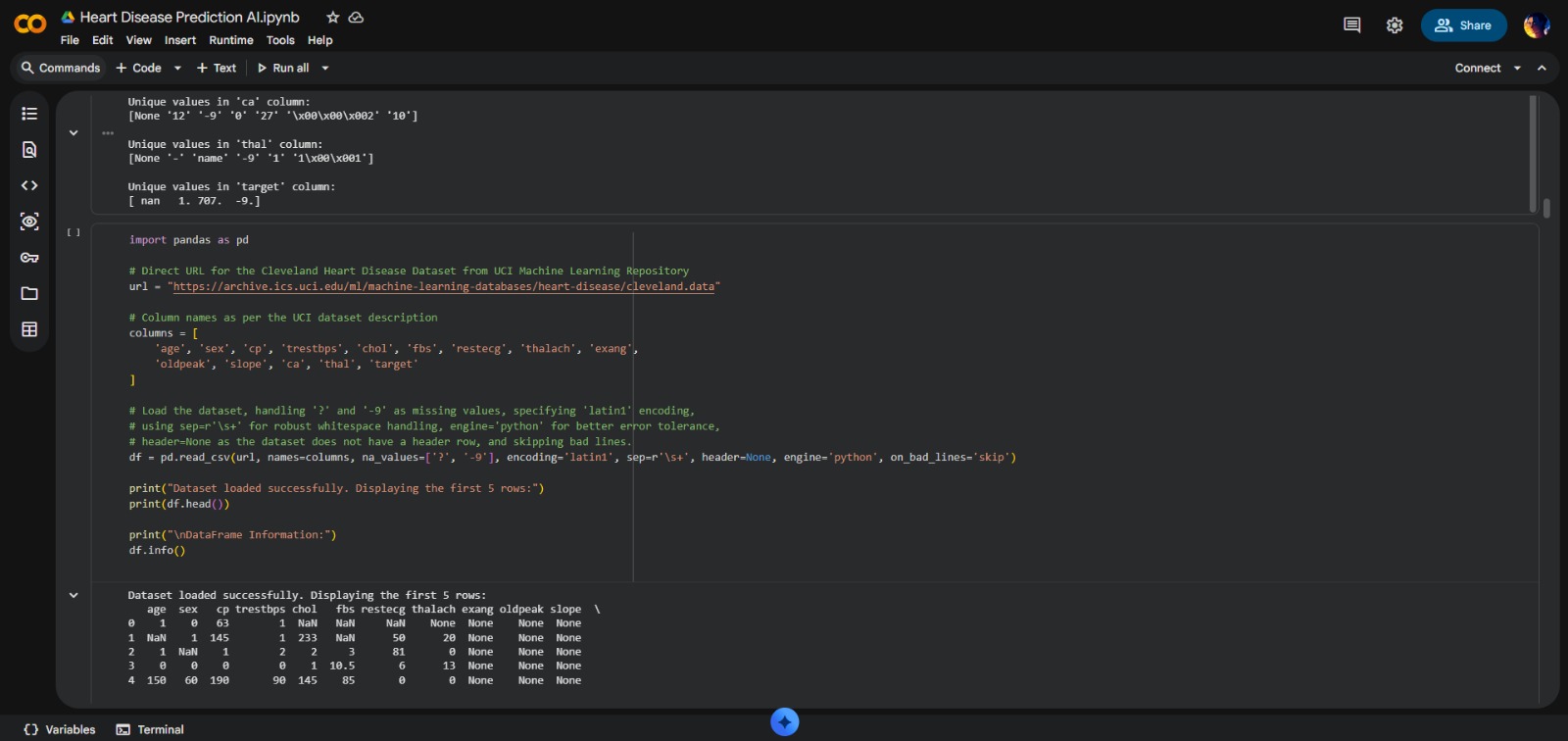Viewport: 1568px width, 741px height.
Task: Click the Gemini sparkle button at bottom
Action: [x=784, y=722]
